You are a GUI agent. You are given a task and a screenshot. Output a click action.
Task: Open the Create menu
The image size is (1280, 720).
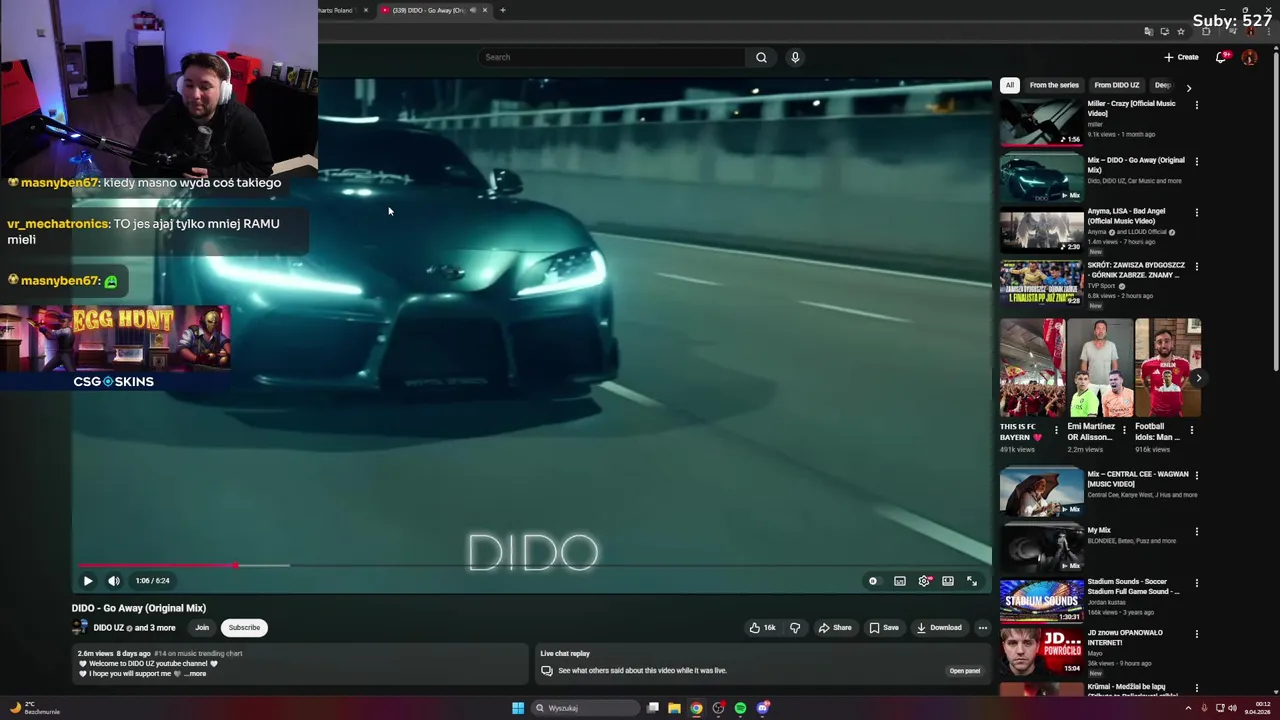1181,57
